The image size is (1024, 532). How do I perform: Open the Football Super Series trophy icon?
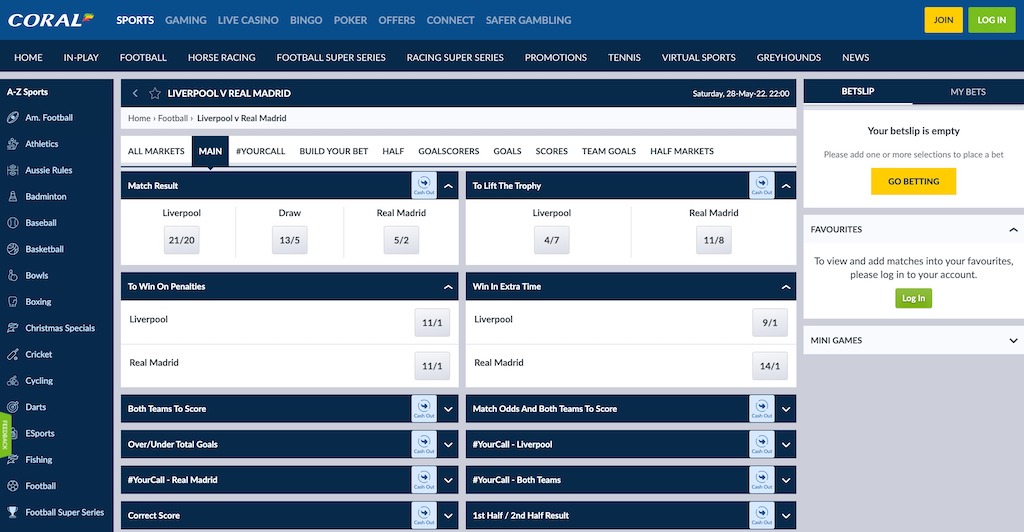12,512
